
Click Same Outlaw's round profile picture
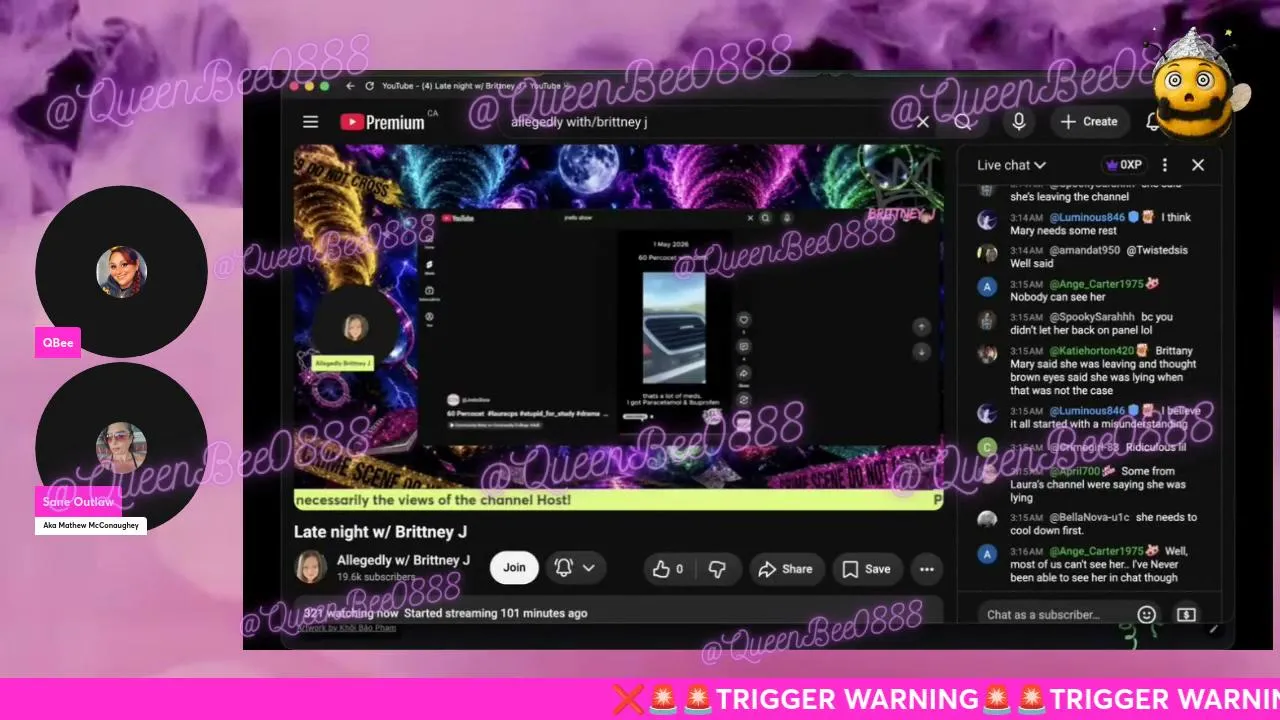121,448
